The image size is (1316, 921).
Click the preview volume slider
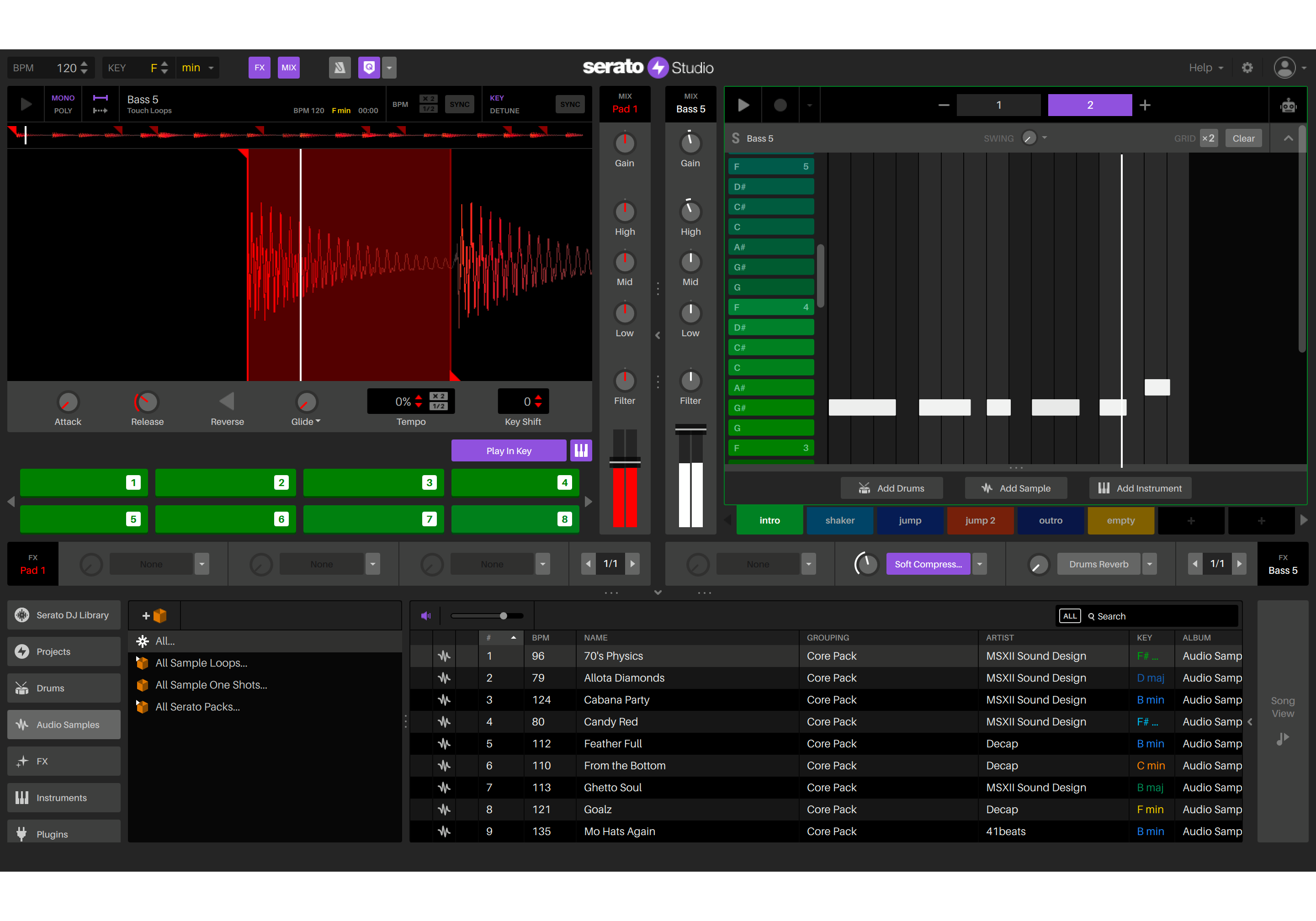pyautogui.click(x=487, y=615)
